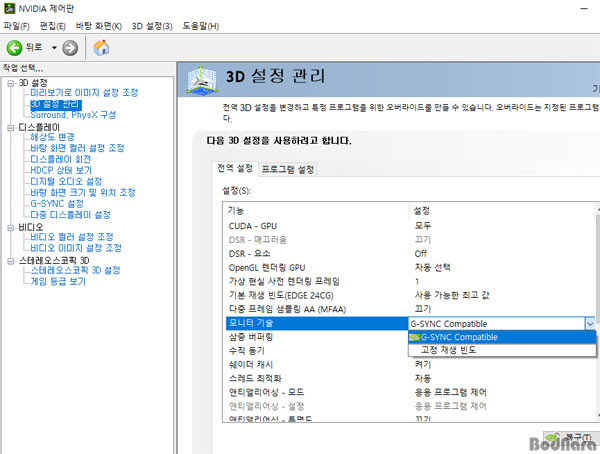Click the 자동 선택 value for OpenGL
Viewport: 600px width, 454px height.
(432, 268)
